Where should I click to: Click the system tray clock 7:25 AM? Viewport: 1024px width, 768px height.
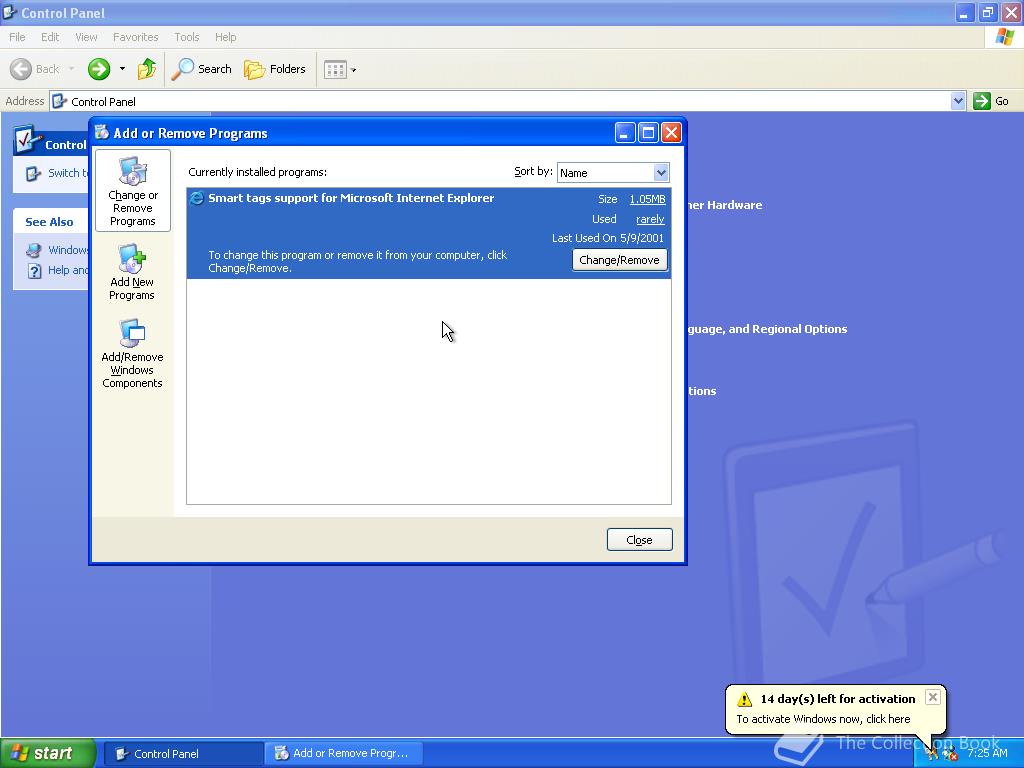pyautogui.click(x=987, y=753)
